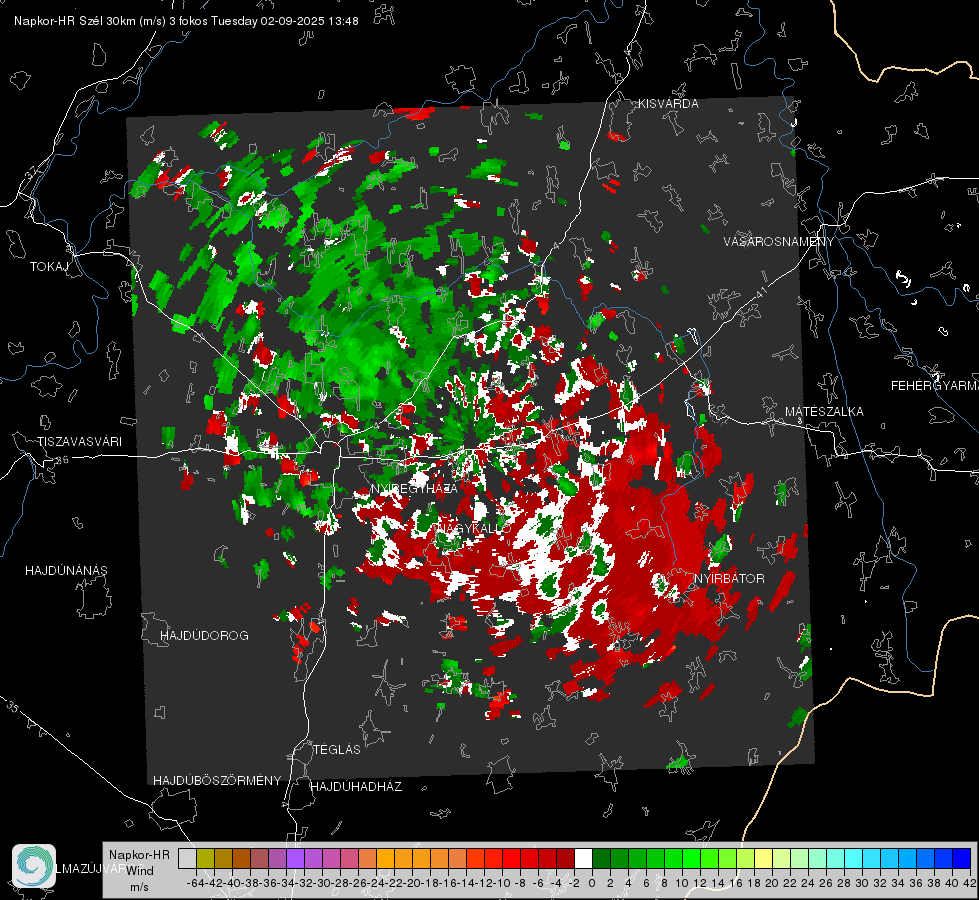The width and height of the screenshot is (979, 900).
Task: Click the FEHÉRGYARMAT city label at right edge
Action: coord(935,386)
